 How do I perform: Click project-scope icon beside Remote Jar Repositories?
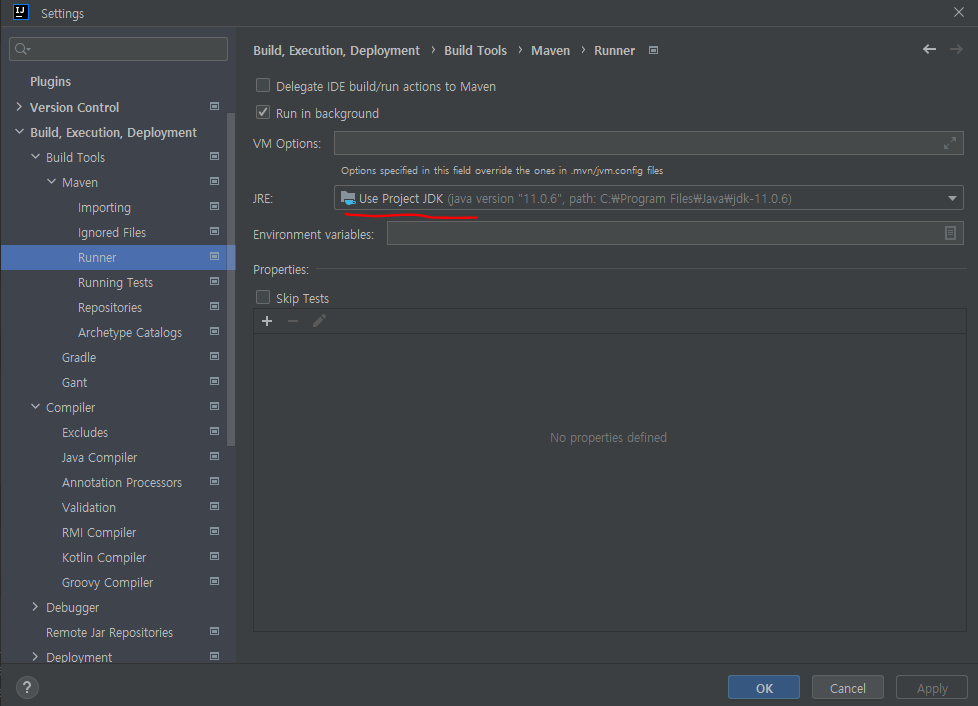pyautogui.click(x=214, y=631)
